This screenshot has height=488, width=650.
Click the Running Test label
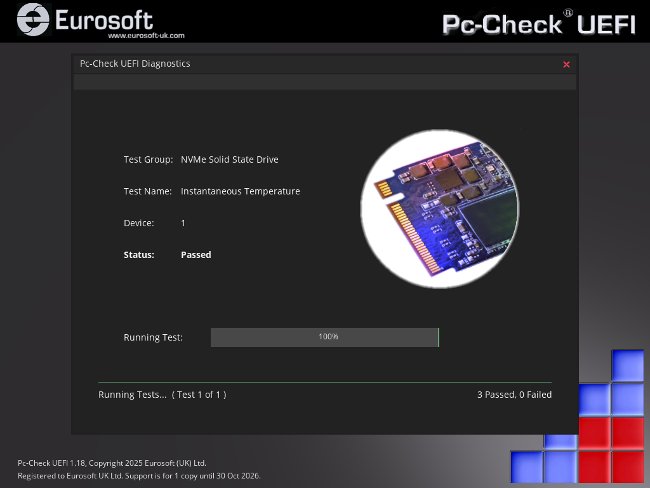pyautogui.click(x=153, y=338)
